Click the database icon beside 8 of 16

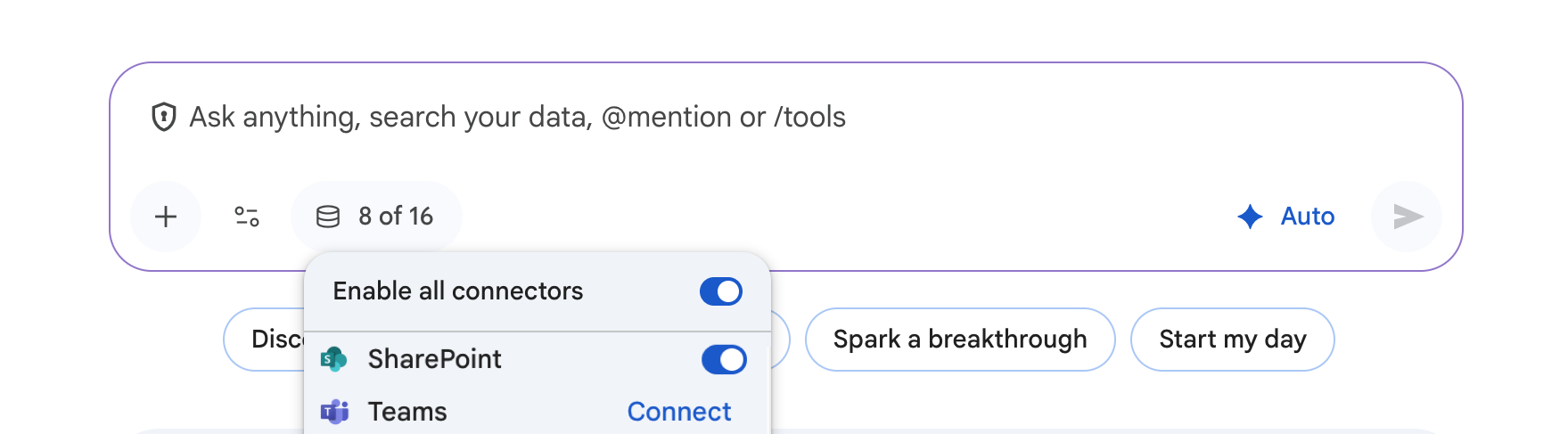[x=328, y=217]
